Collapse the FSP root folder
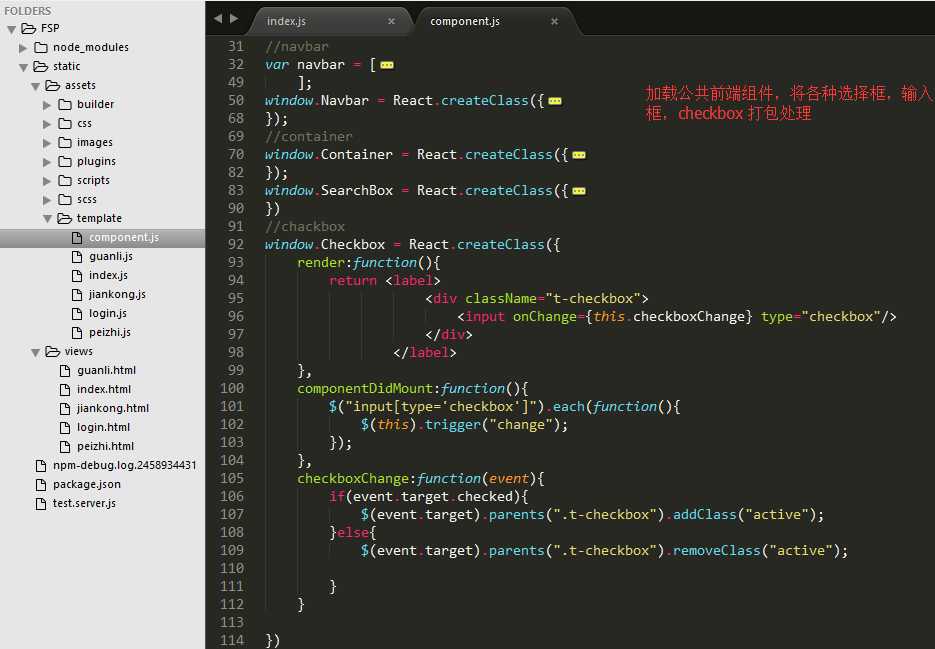Viewport: 935px width, 649px height. (x=11, y=29)
